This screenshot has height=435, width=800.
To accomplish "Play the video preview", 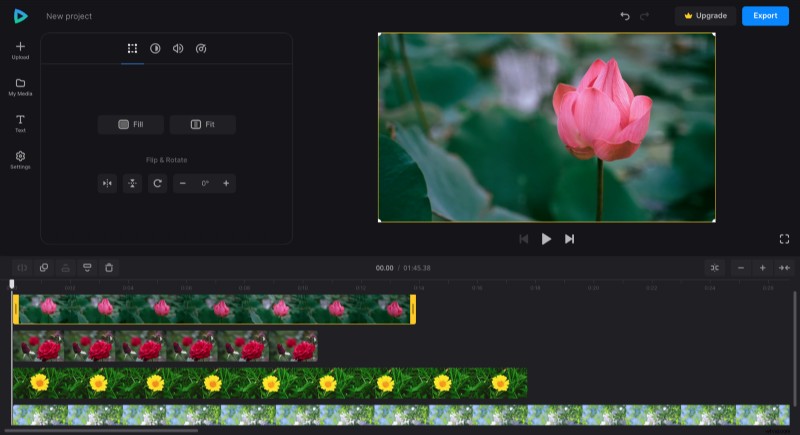I will point(546,239).
